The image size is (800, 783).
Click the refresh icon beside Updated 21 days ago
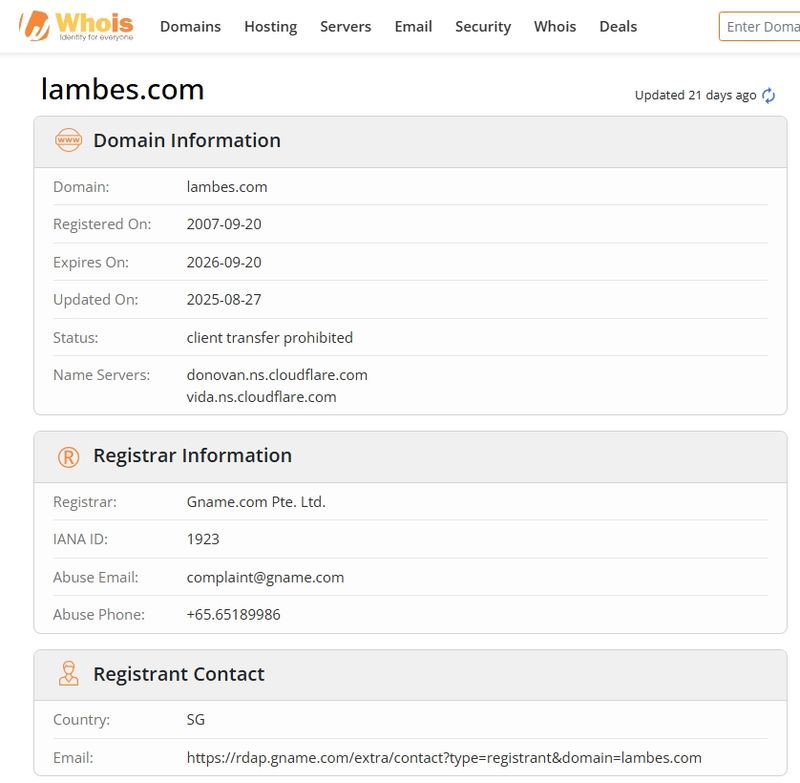[768, 95]
